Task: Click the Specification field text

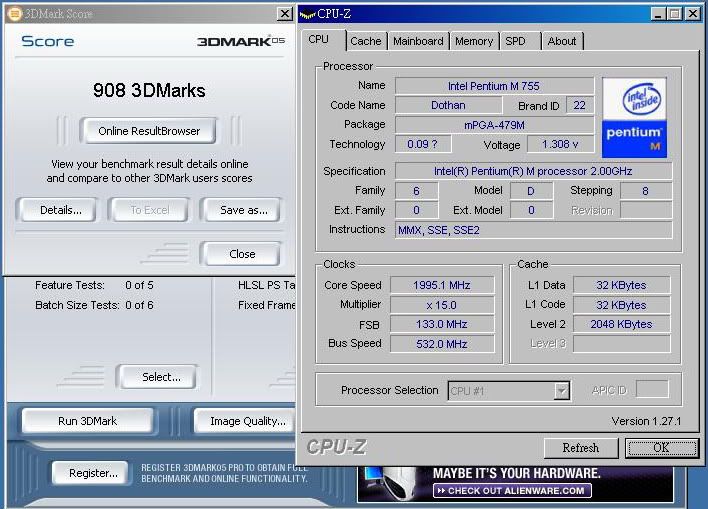Action: (x=533, y=171)
